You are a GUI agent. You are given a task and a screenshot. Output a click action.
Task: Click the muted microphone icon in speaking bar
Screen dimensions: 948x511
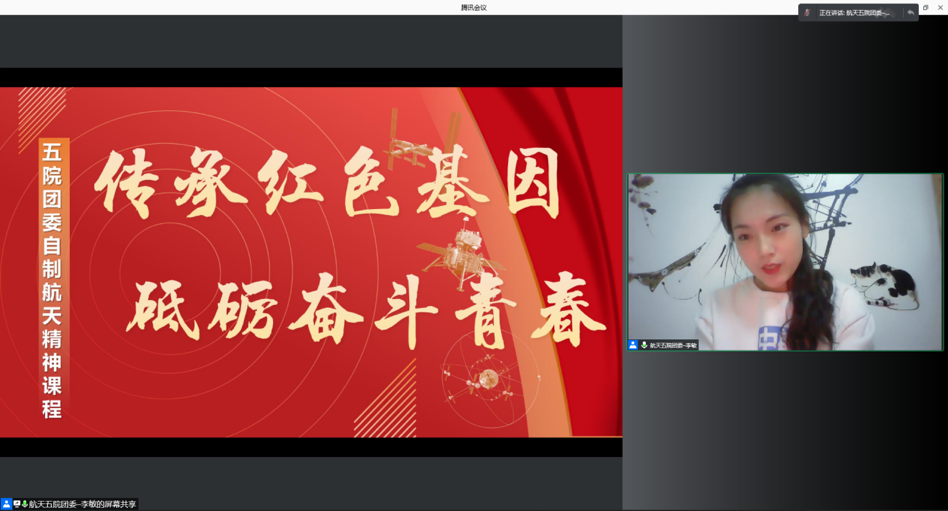pyautogui.click(x=807, y=12)
